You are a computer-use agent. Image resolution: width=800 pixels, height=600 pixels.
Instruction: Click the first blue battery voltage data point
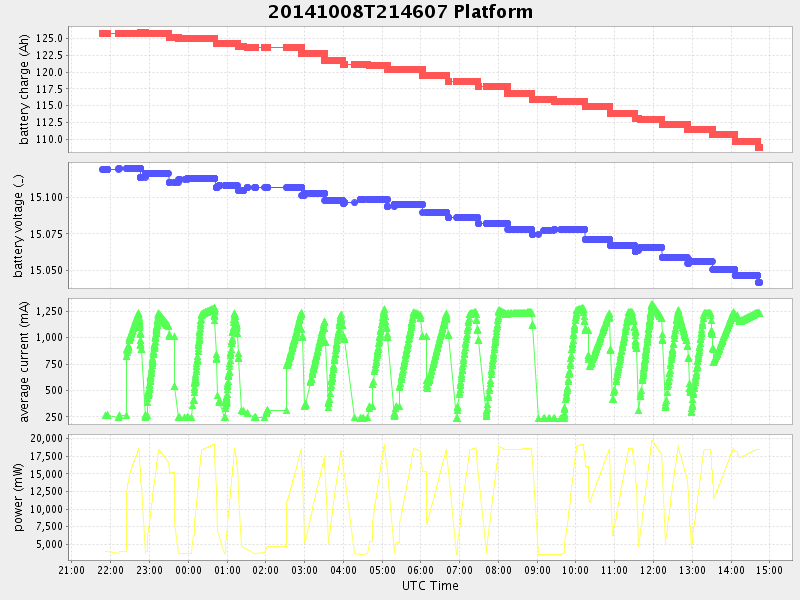point(104,169)
